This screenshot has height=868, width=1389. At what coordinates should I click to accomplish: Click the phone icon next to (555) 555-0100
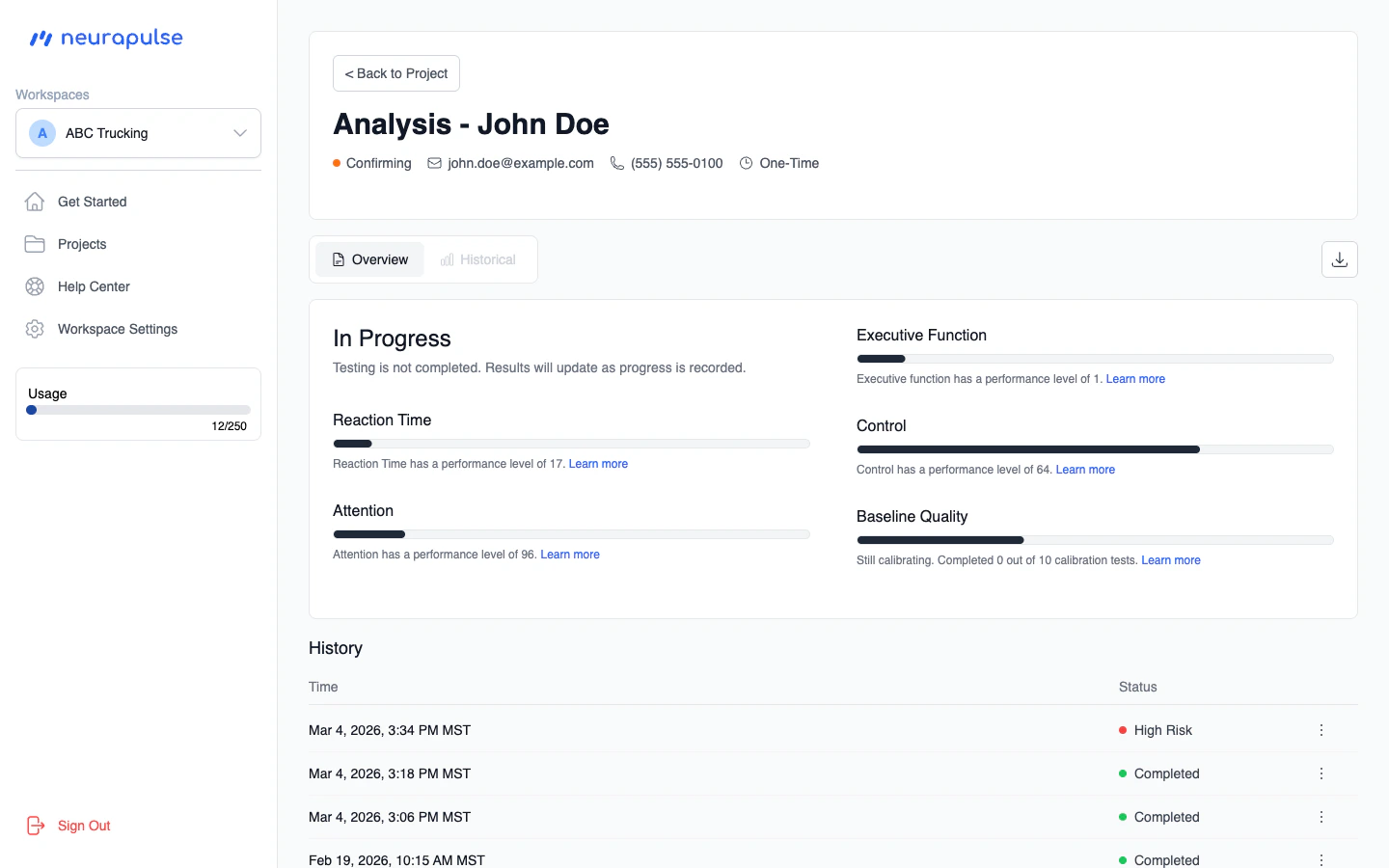[x=616, y=163]
